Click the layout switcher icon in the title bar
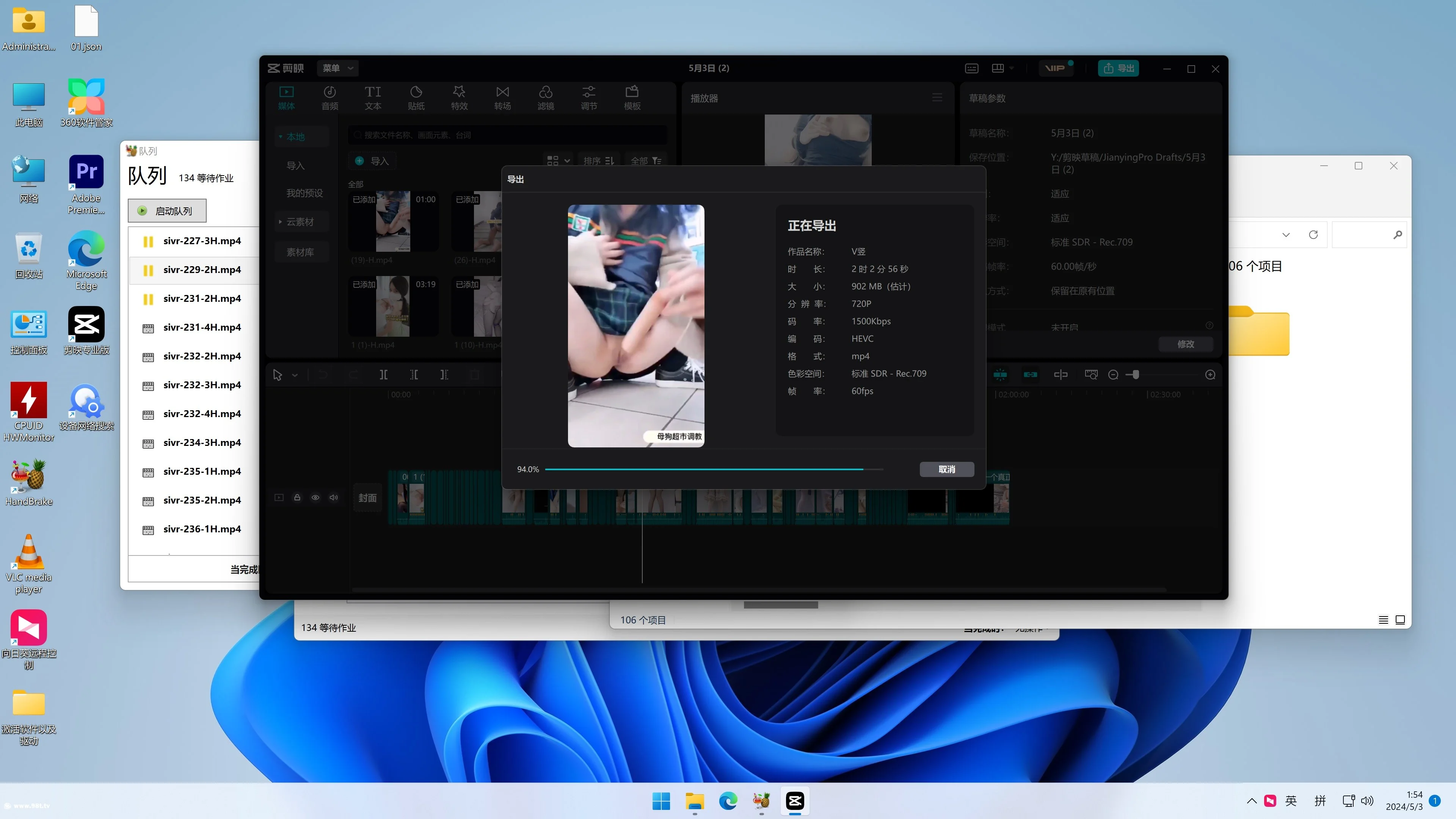 pyautogui.click(x=998, y=68)
